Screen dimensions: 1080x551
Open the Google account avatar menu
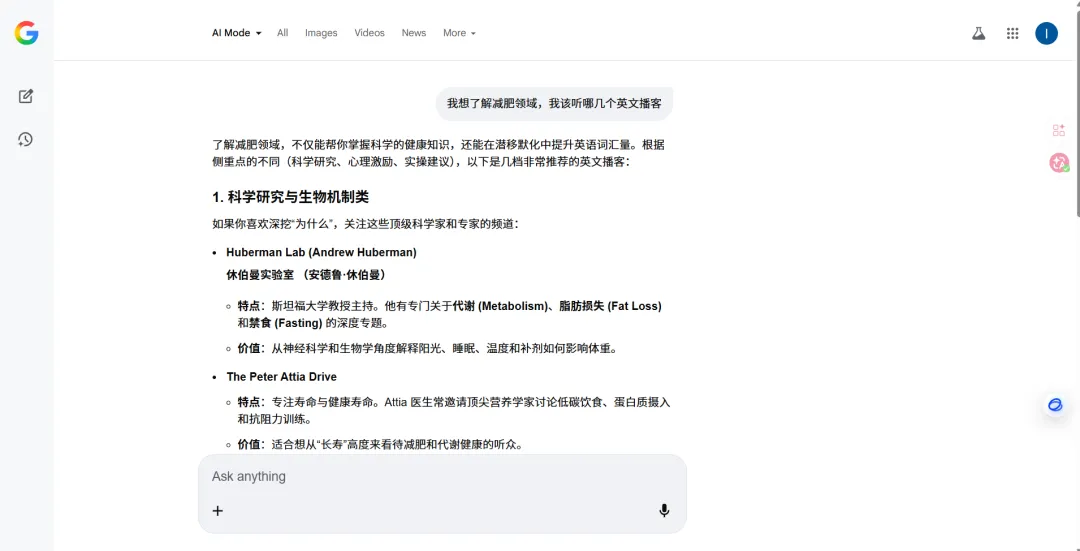(x=1046, y=33)
